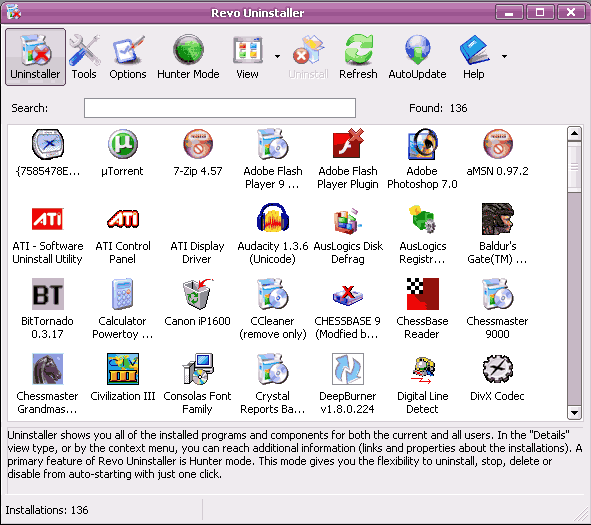Maximize the Revo Uninstaller window
Screen dimensions: 591x525
(x=540, y=12)
